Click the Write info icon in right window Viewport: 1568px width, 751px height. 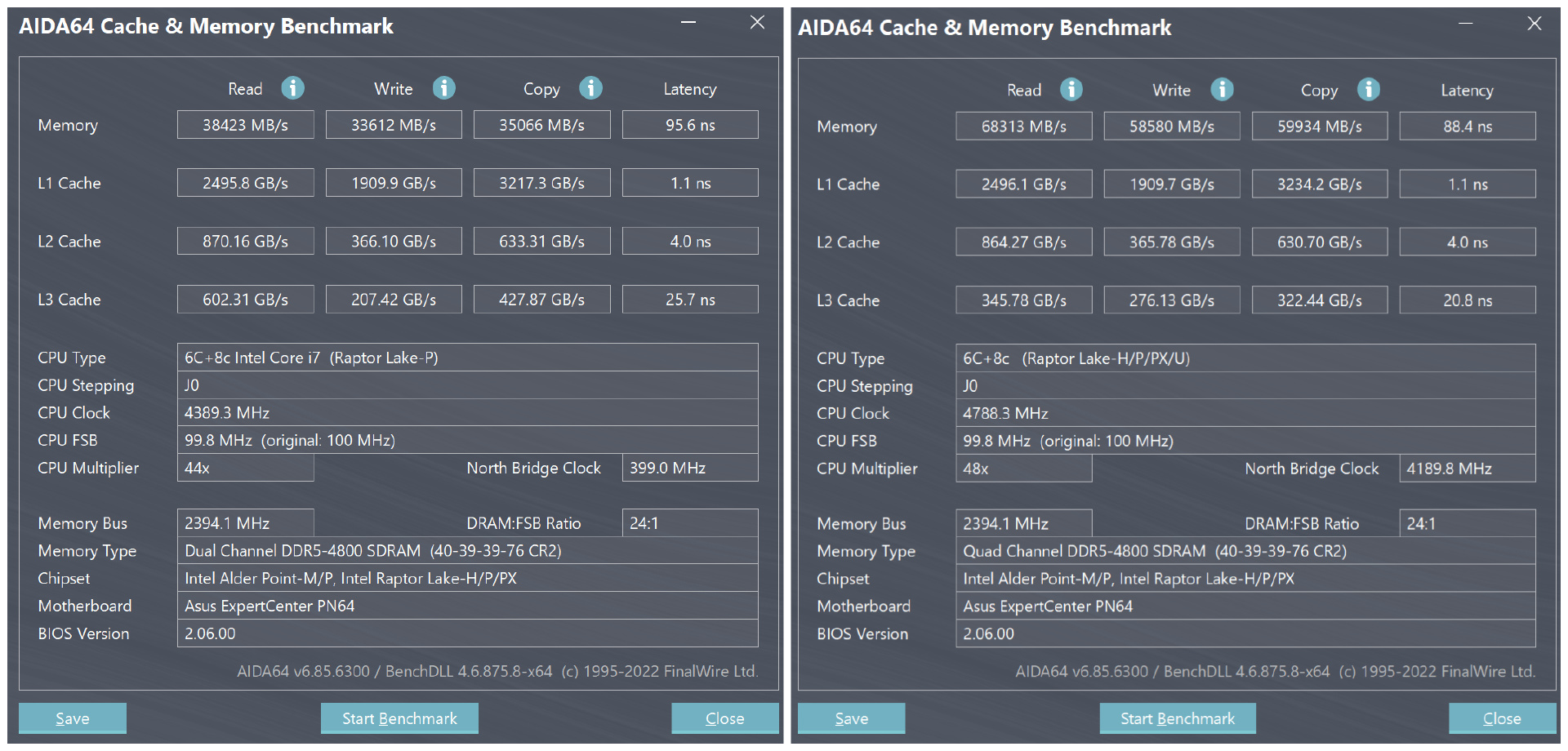click(x=1222, y=90)
